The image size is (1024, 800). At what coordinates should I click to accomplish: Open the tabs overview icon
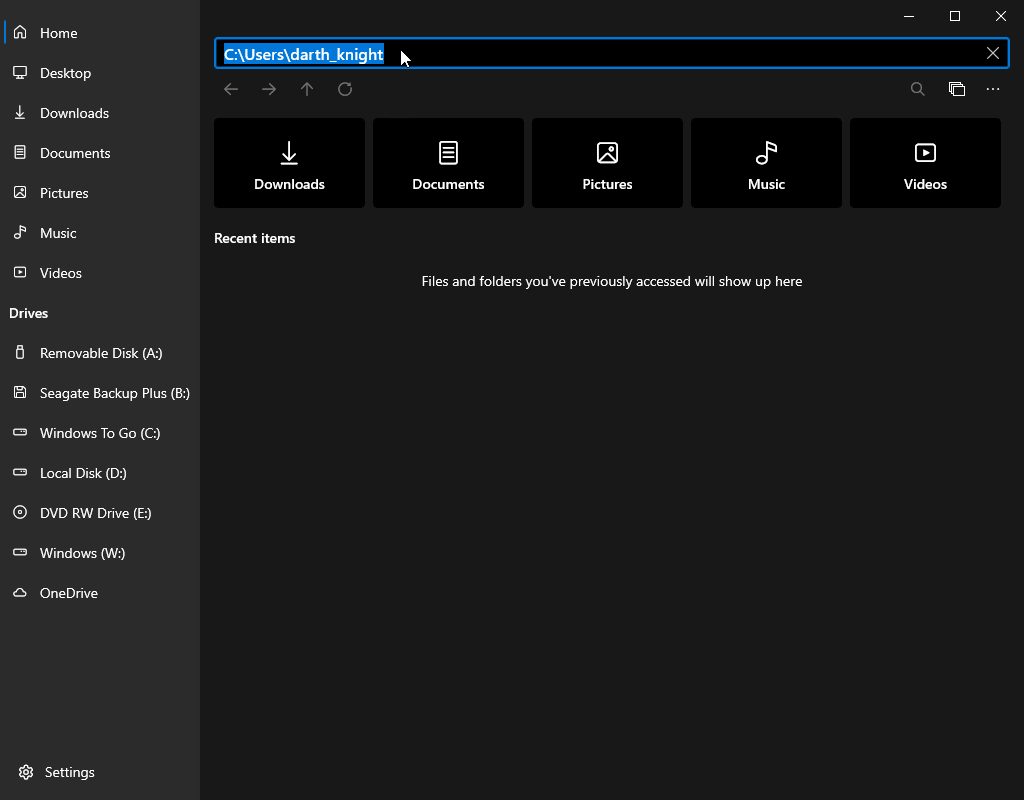pyautogui.click(x=956, y=89)
